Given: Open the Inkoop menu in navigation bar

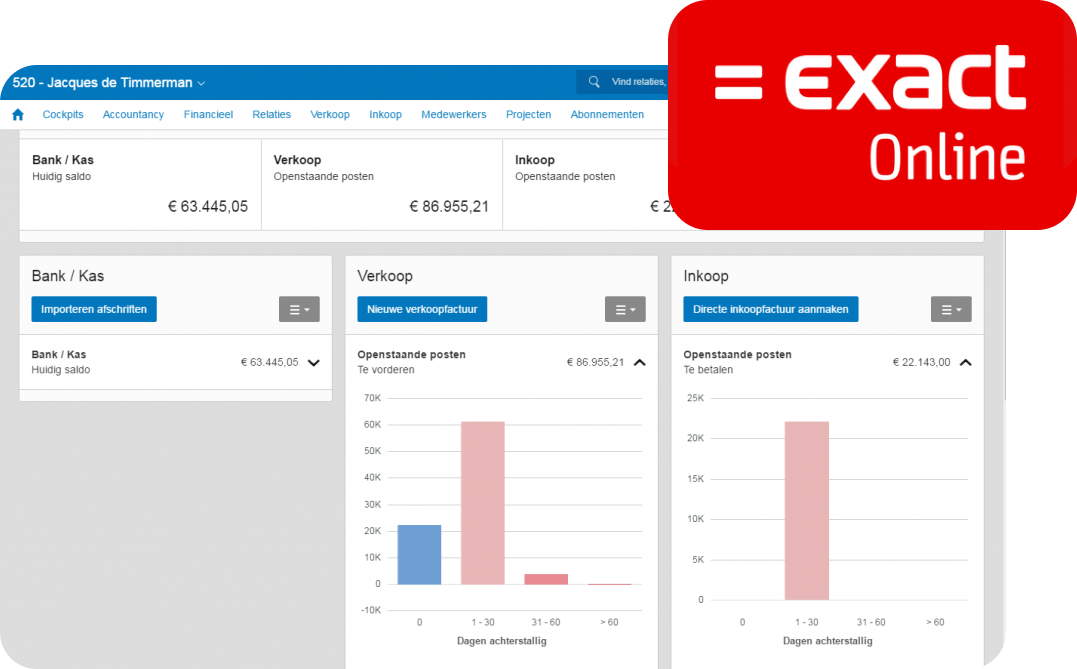Looking at the screenshot, I should (x=385, y=115).
